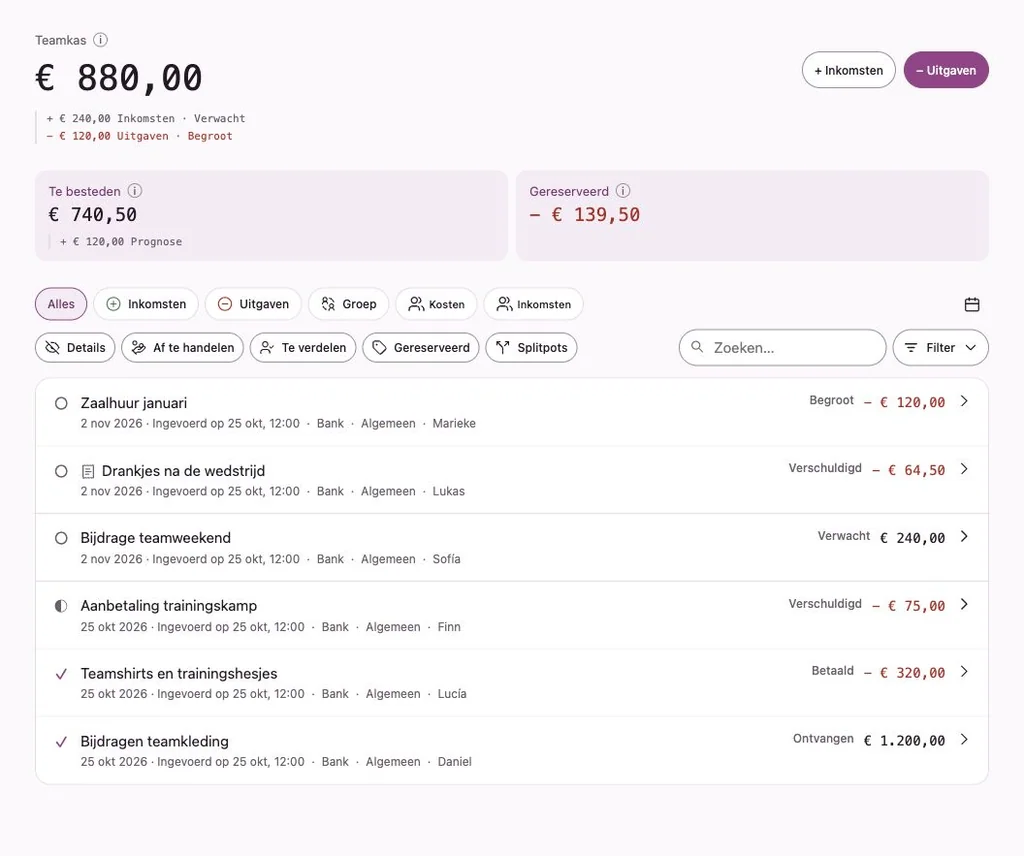Click the € 880,00 balance
Image resolution: width=1024 pixels, height=856 pixels.
pos(119,78)
